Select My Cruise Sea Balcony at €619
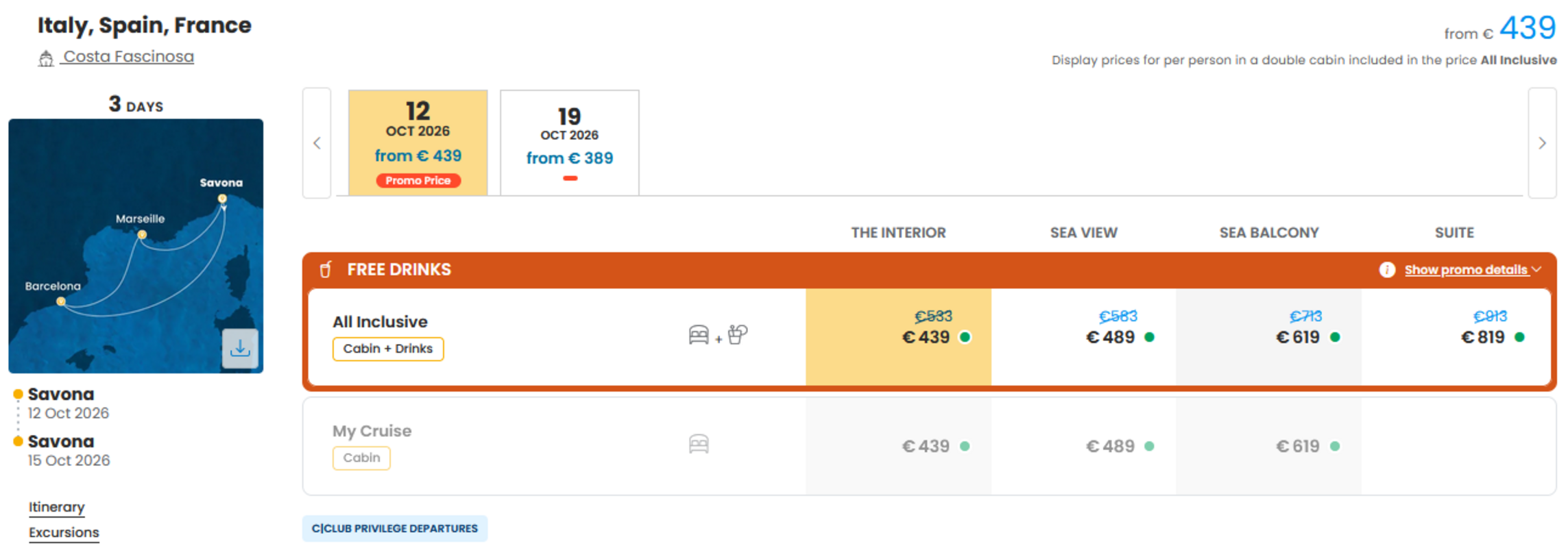 point(1268,446)
